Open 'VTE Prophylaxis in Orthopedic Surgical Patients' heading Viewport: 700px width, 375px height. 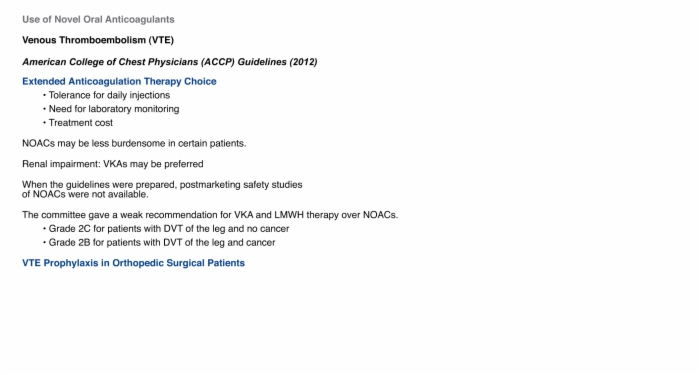click(x=133, y=263)
